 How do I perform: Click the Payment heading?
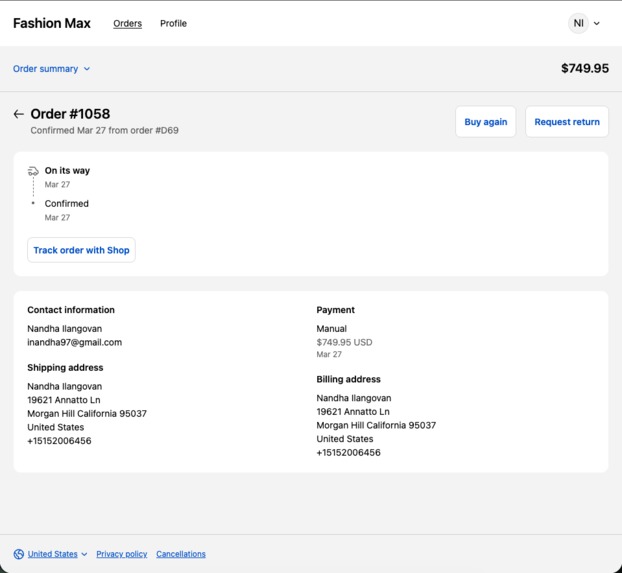click(x=336, y=310)
